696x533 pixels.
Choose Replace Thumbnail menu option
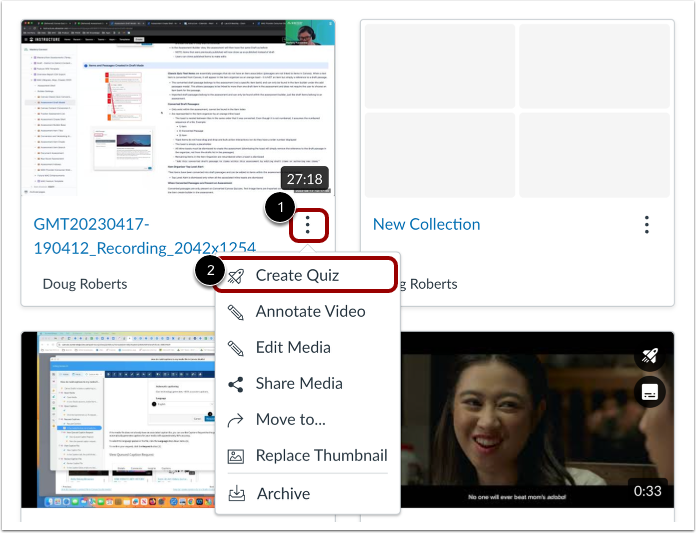[x=308, y=455]
